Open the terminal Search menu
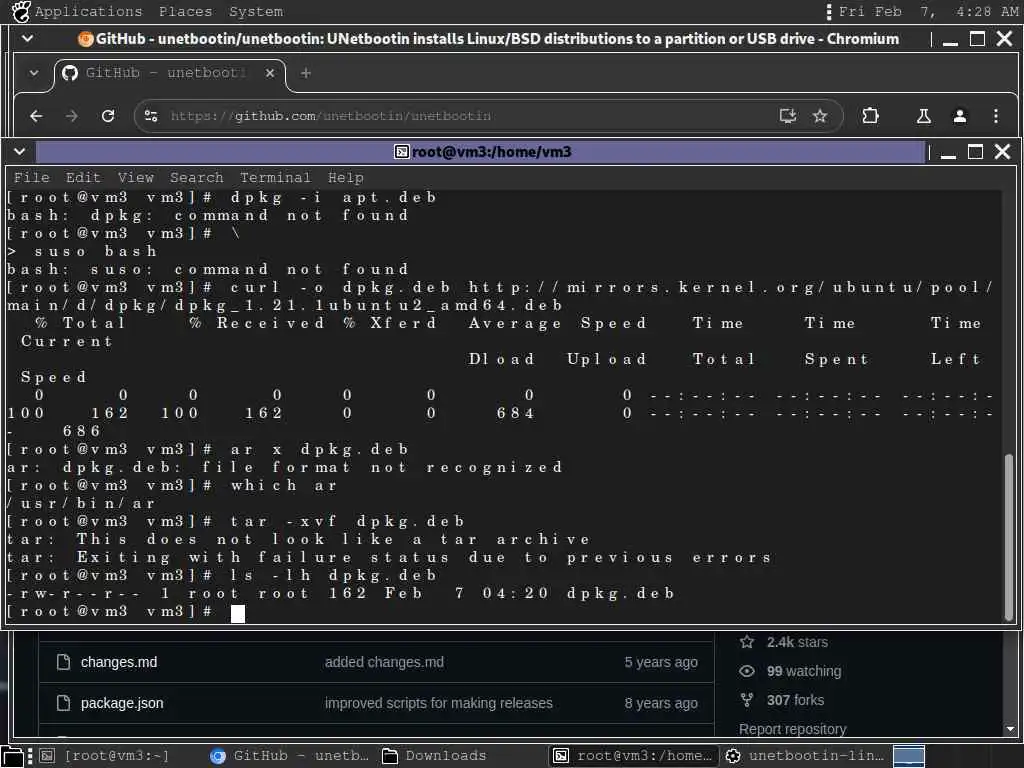This screenshot has width=1024, height=768. pos(196,178)
